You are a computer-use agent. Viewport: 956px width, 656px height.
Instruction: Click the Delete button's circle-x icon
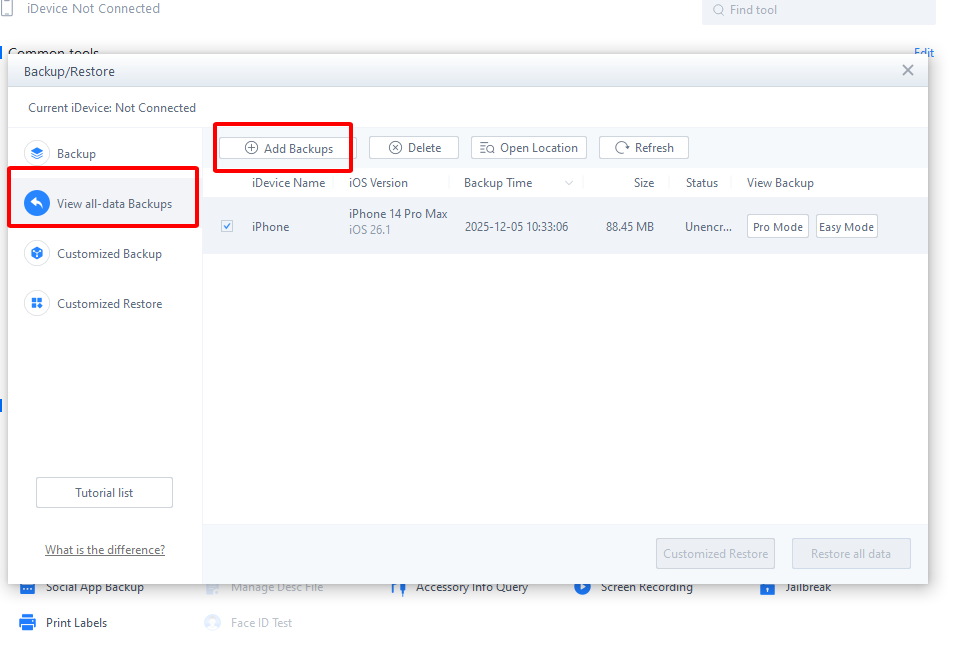click(x=395, y=148)
